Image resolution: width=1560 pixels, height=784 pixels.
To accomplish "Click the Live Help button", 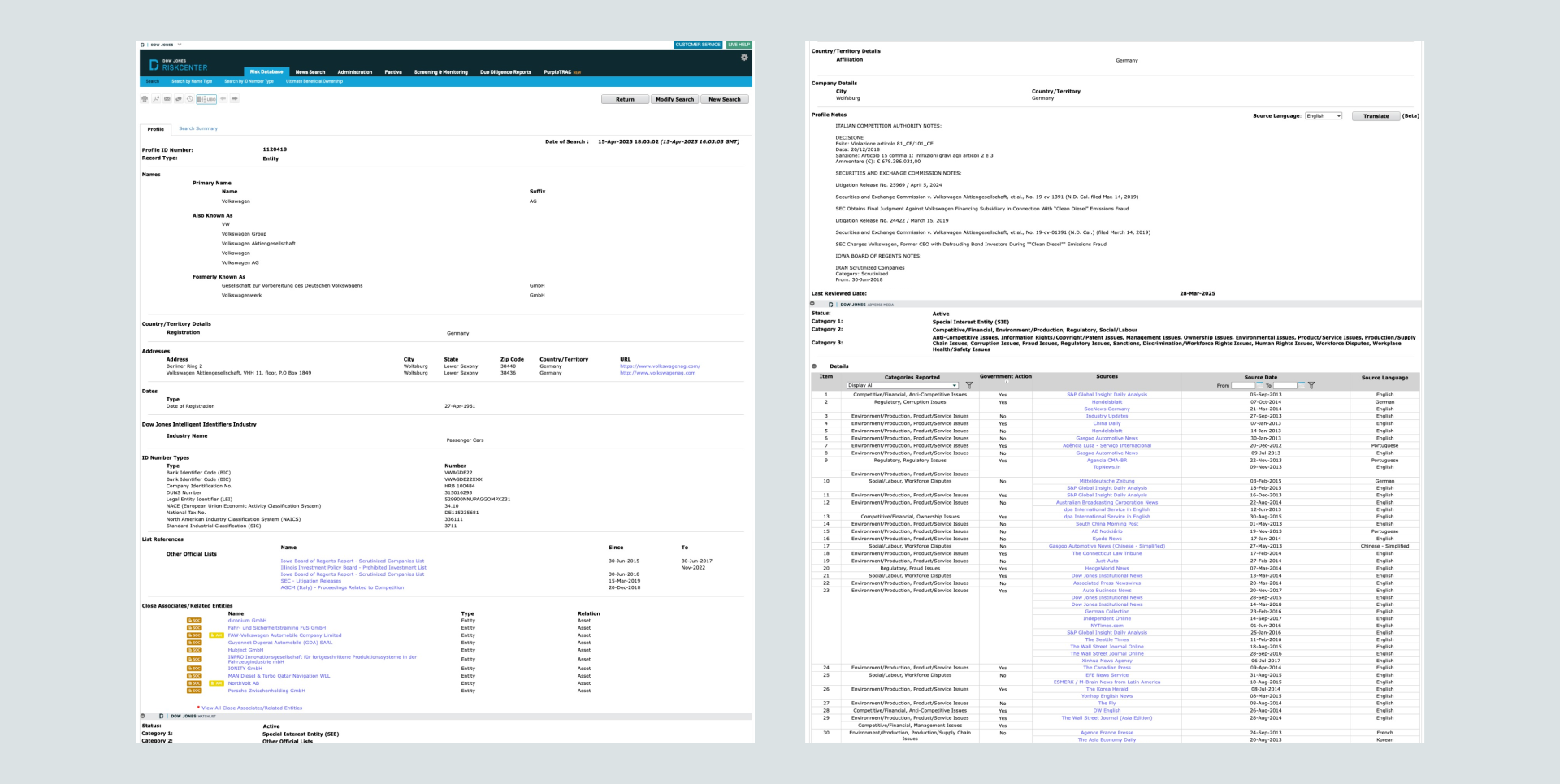I will point(739,45).
